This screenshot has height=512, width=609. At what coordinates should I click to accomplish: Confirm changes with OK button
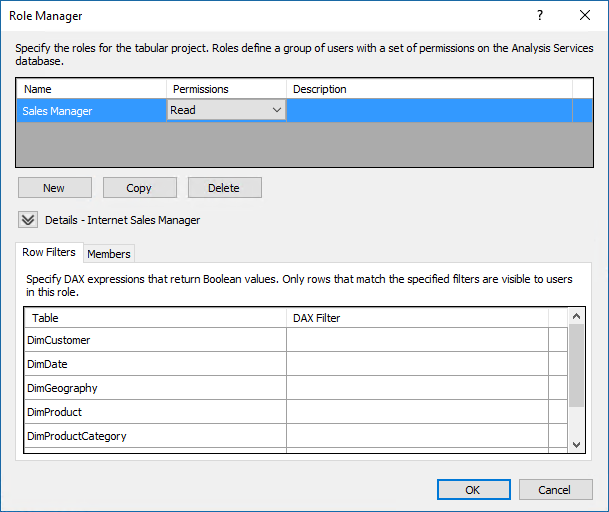click(x=473, y=489)
